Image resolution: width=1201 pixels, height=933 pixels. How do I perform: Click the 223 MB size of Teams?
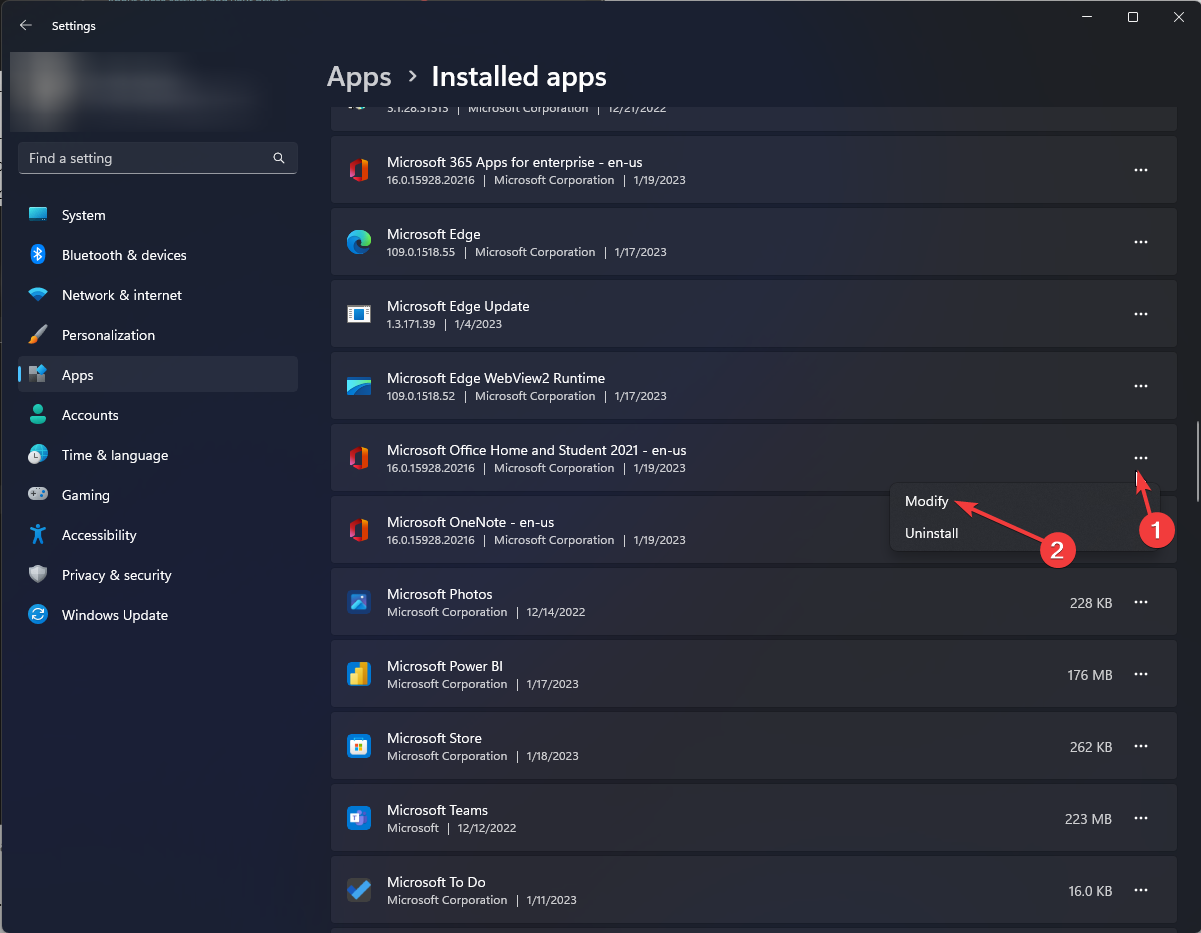tap(1089, 819)
